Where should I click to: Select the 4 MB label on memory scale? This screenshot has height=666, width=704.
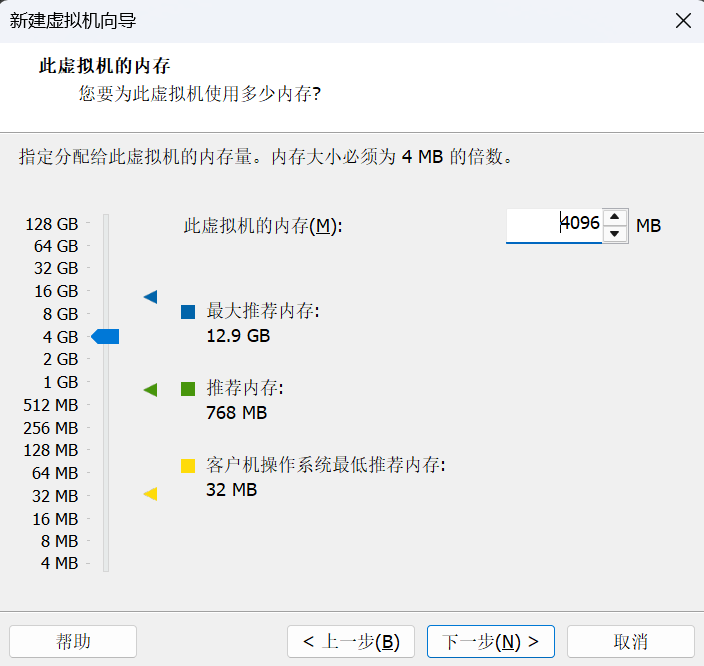coord(59,563)
